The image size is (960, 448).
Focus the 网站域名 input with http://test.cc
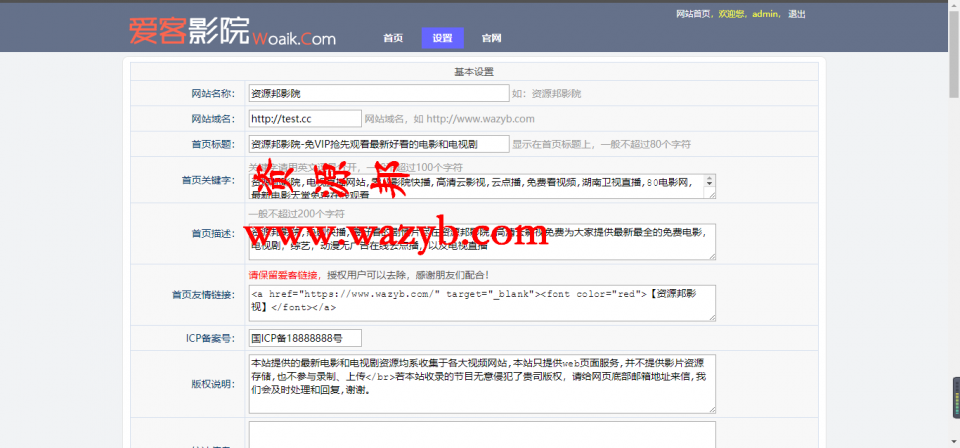(x=306, y=119)
